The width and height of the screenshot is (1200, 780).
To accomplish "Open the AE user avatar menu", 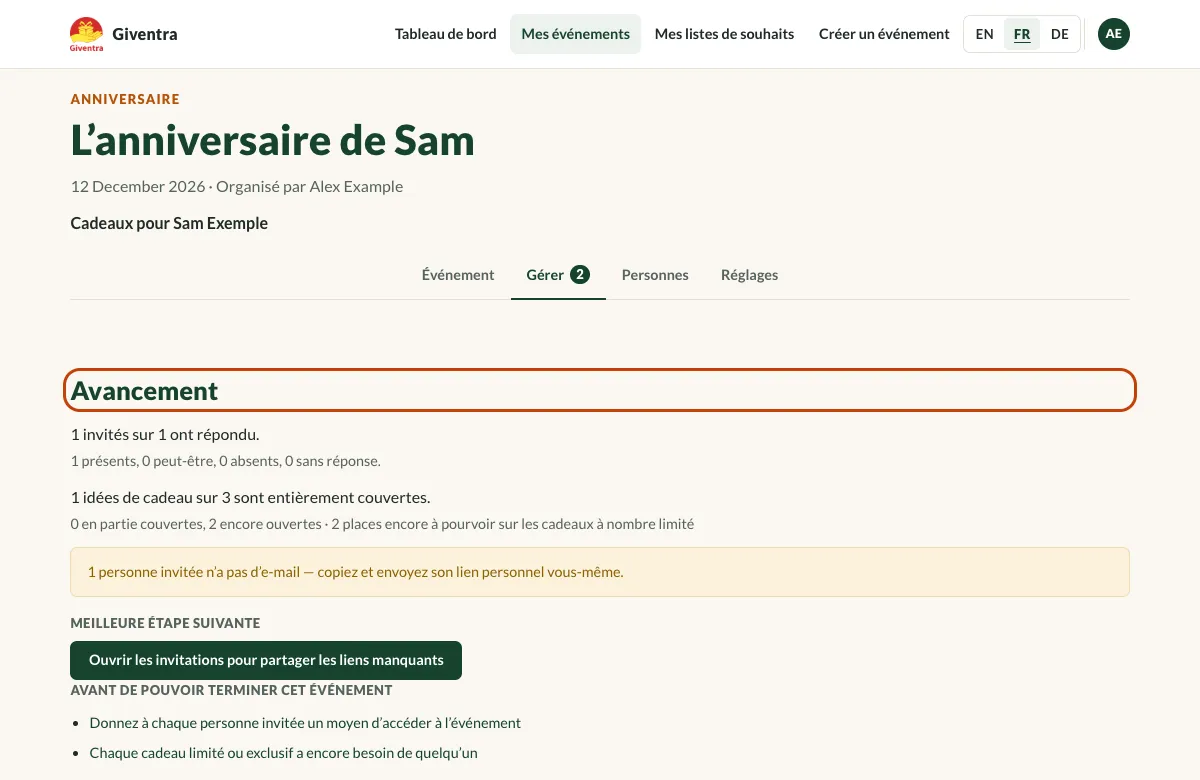I will (x=1114, y=34).
